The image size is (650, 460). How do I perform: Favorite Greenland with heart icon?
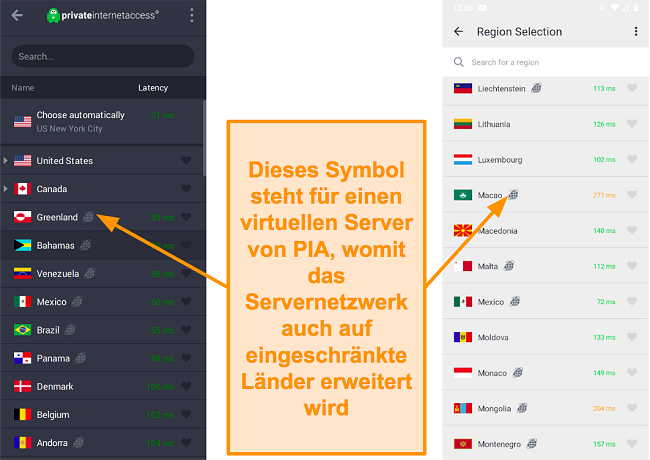pyautogui.click(x=187, y=217)
